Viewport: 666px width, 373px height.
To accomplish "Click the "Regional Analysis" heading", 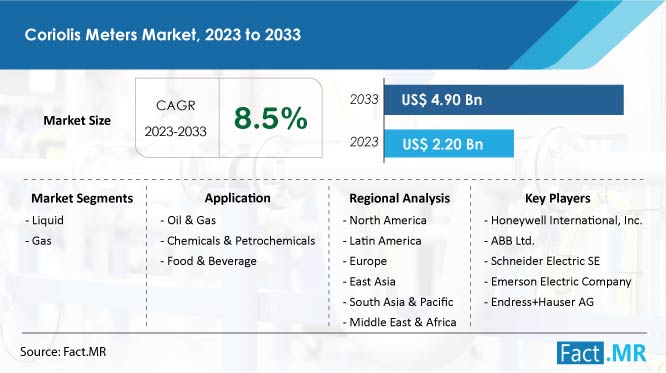I will click(400, 198).
